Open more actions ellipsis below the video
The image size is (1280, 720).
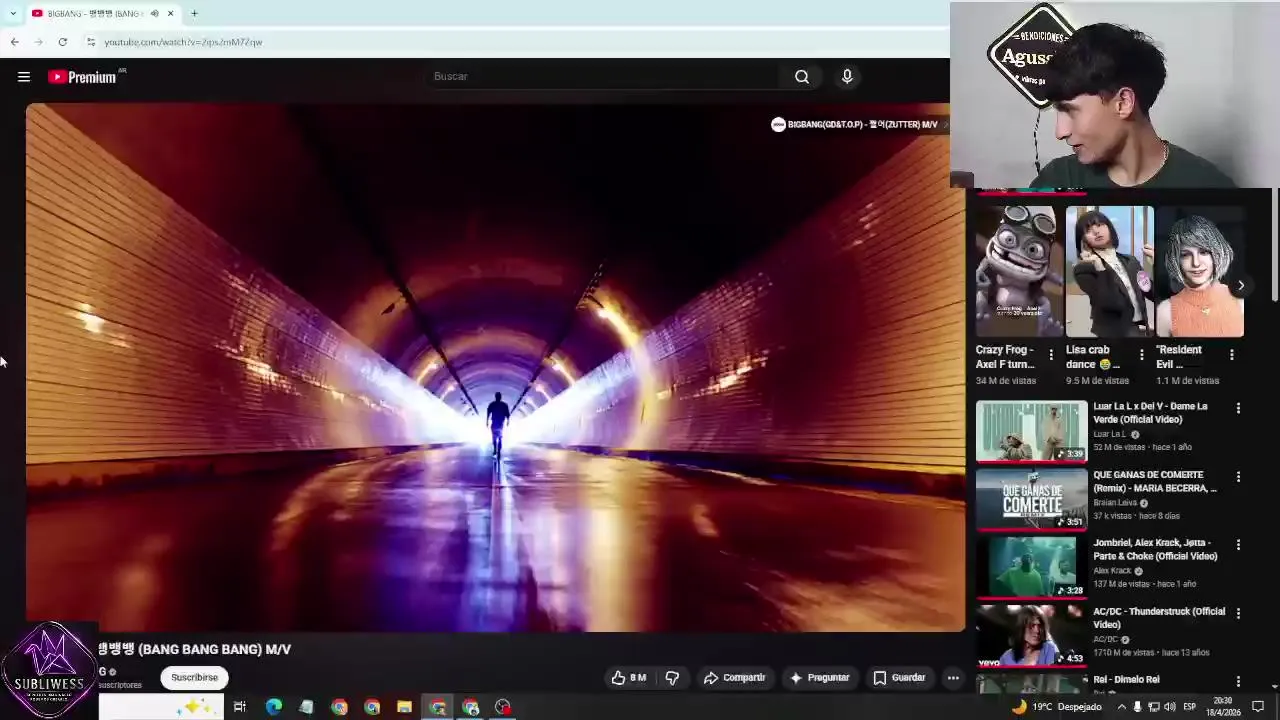point(953,677)
